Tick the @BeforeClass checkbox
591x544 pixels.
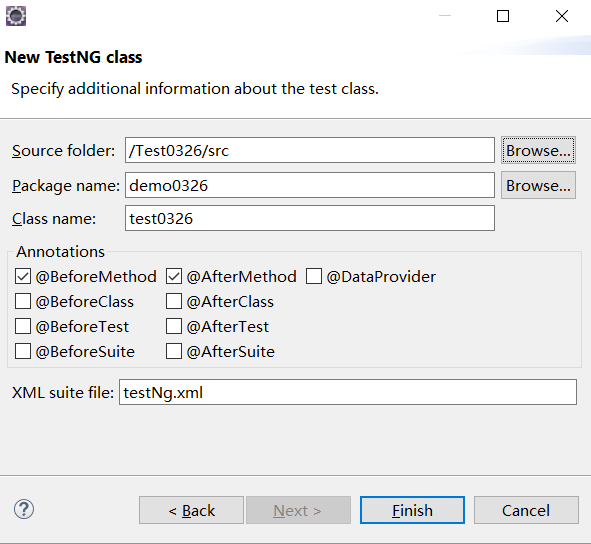tap(23, 301)
